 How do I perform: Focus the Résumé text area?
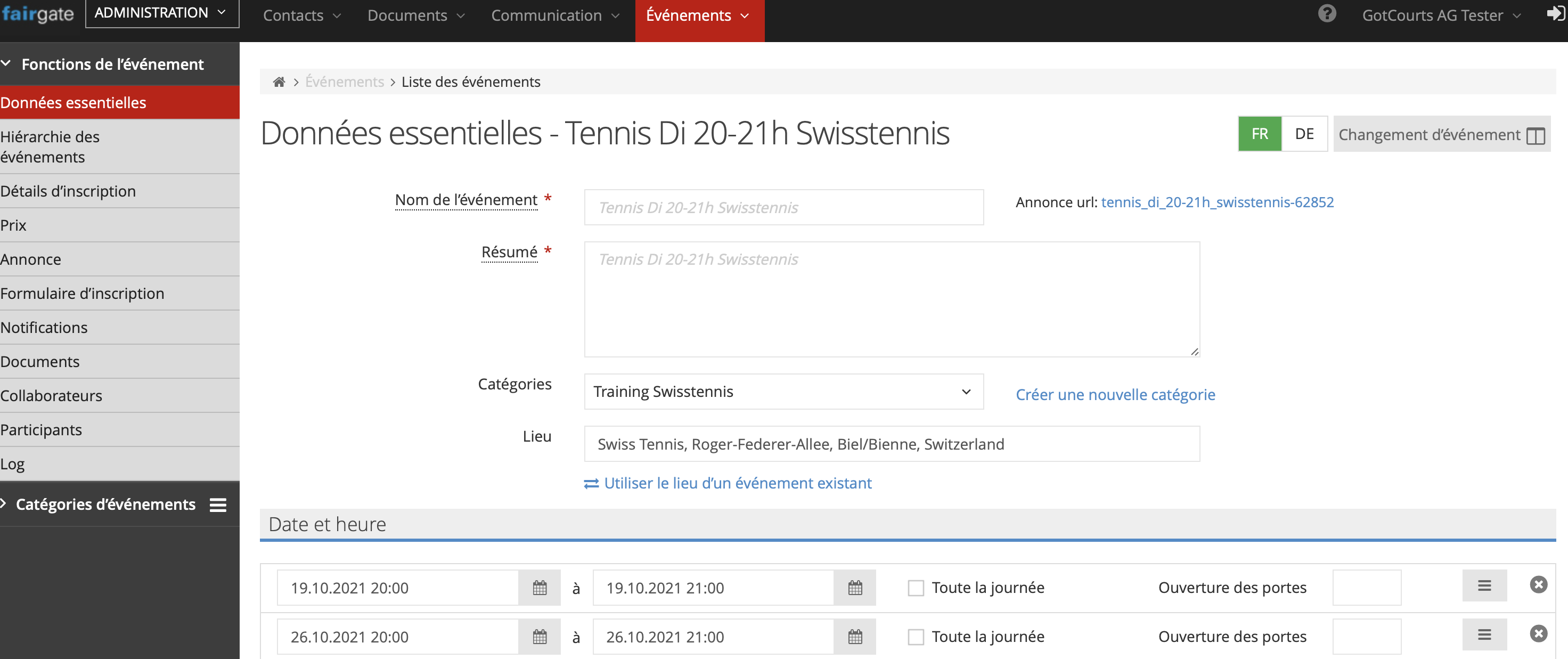tap(892, 299)
